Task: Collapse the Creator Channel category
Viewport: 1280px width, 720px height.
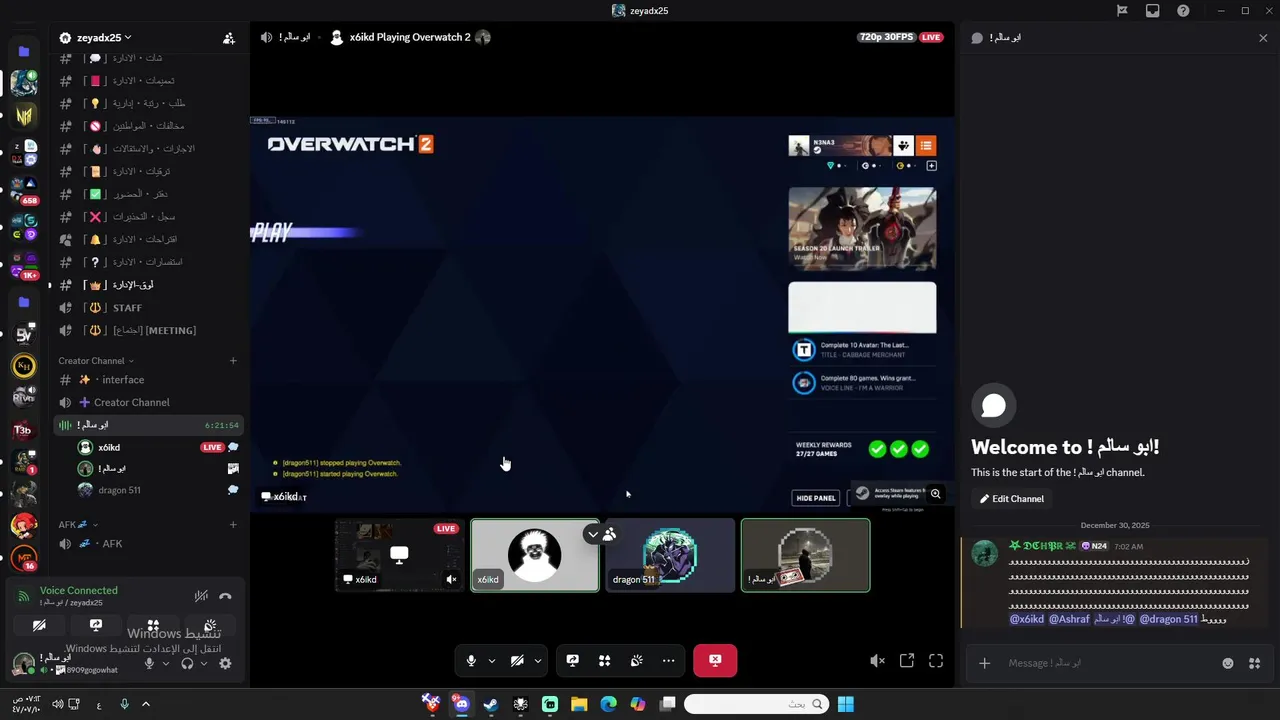Action: tap(96, 361)
